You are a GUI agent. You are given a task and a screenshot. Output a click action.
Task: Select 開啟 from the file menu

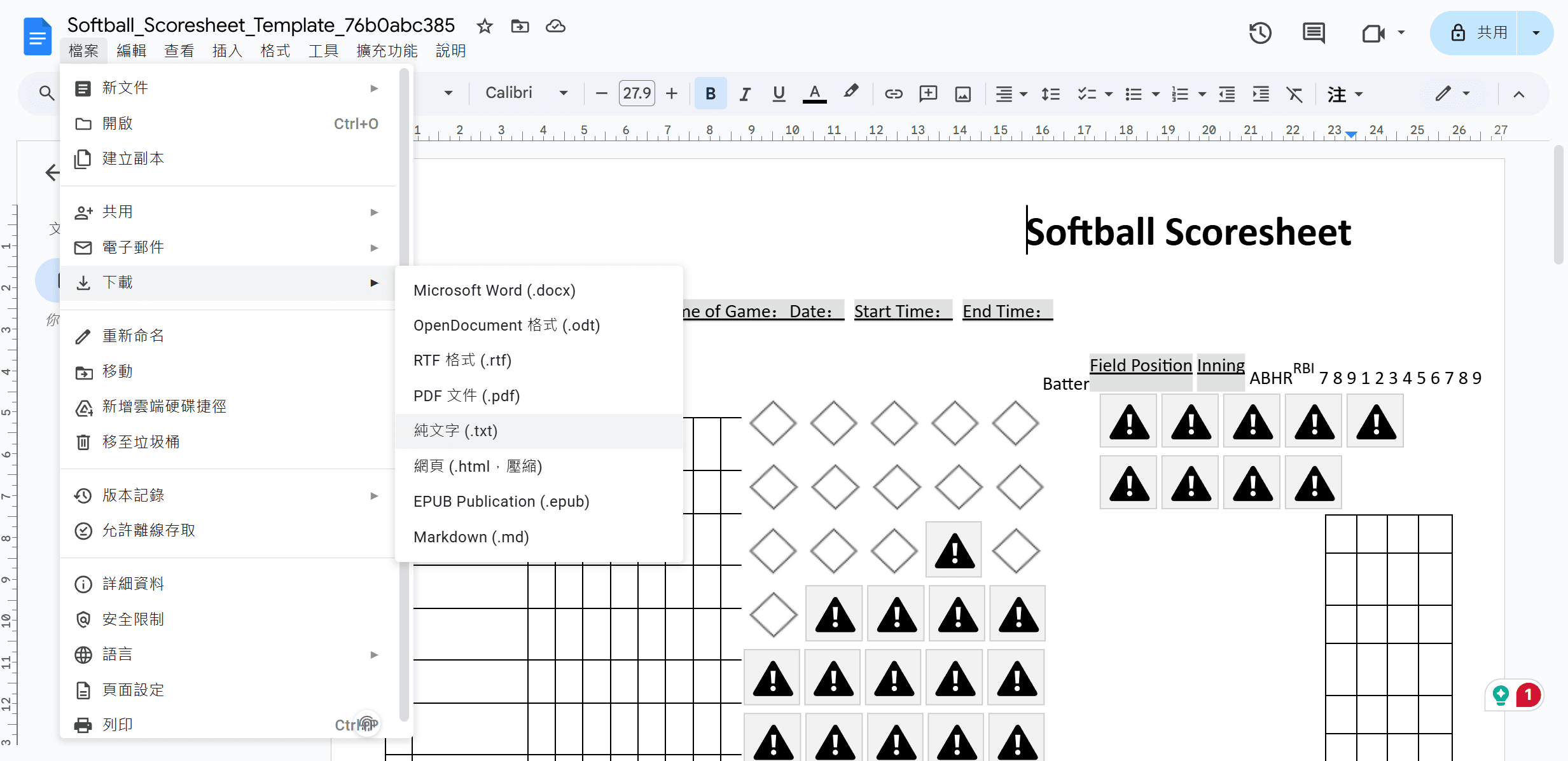228,123
